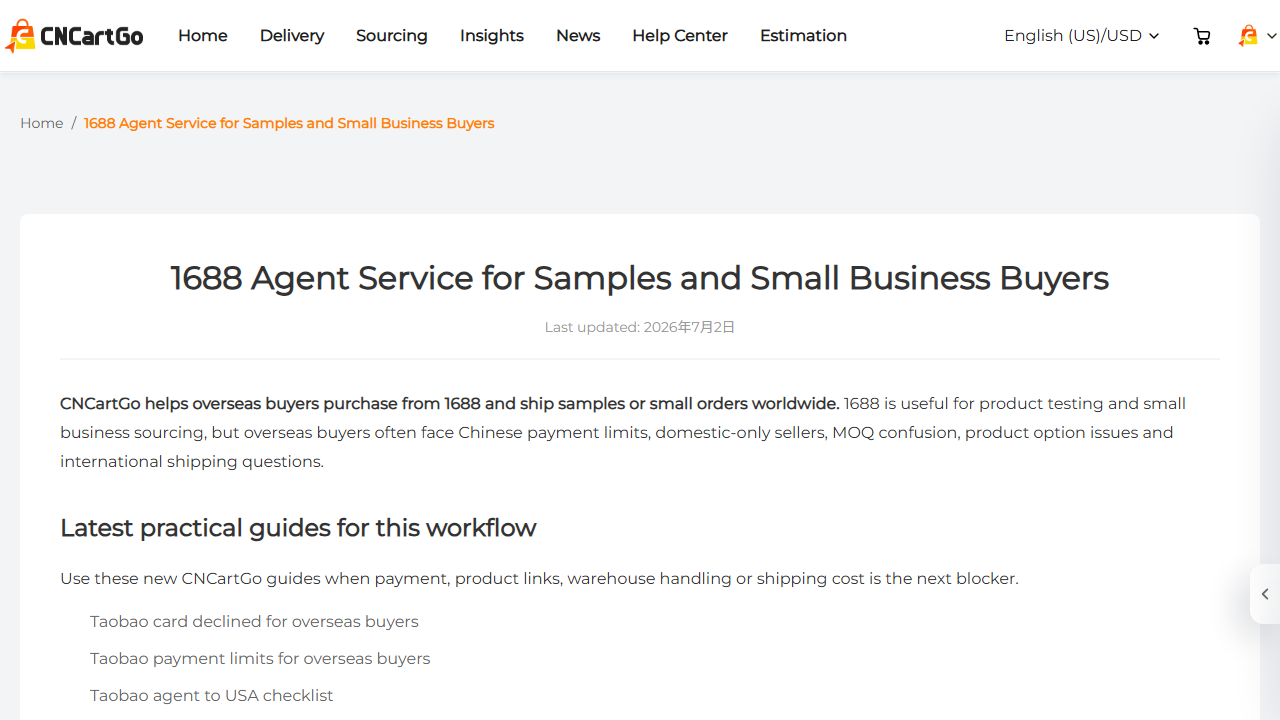The height and width of the screenshot is (720, 1280).
Task: Click Latest practical guides for this workflow heading
Action: [298, 527]
